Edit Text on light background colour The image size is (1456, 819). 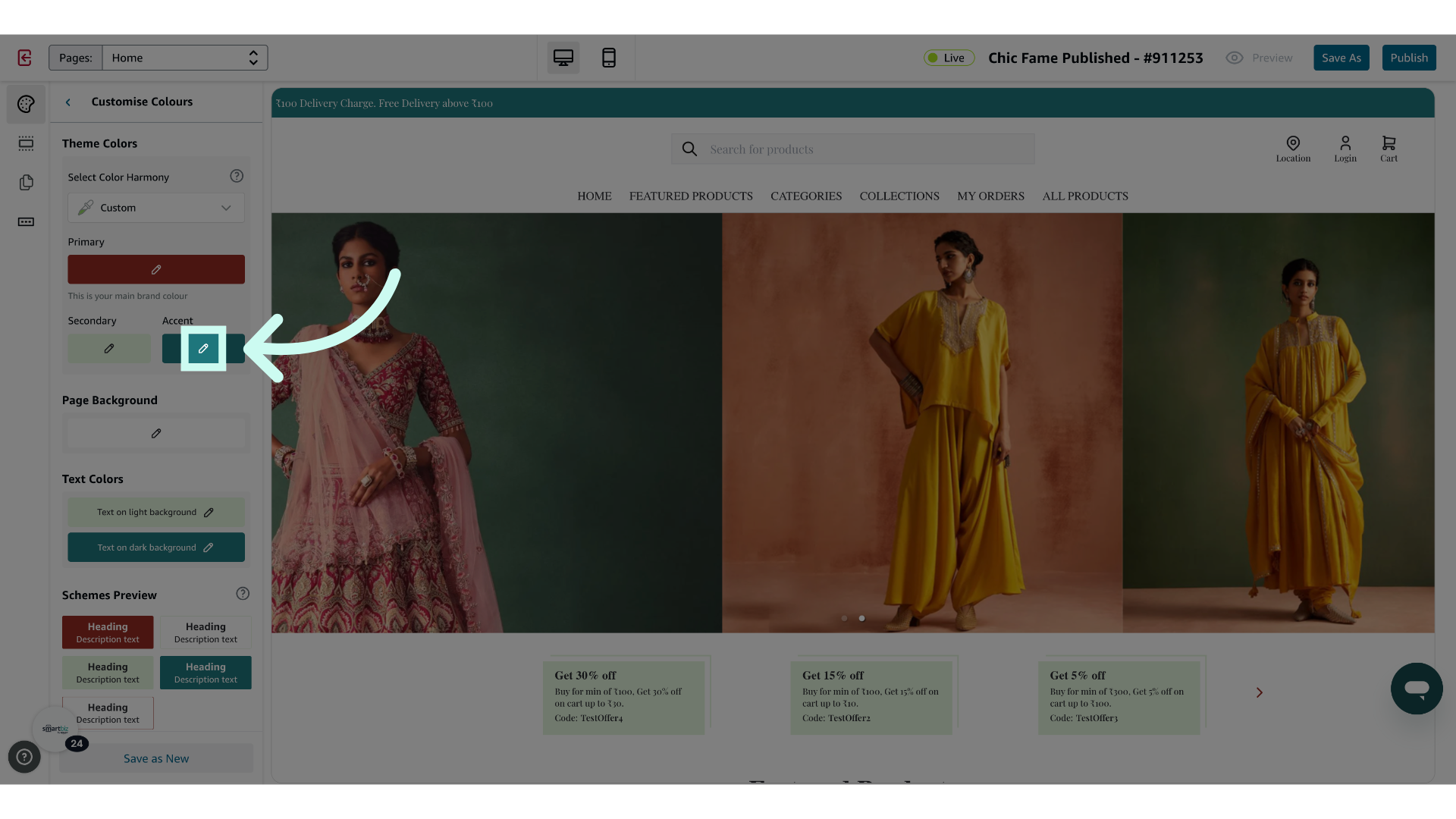156,513
